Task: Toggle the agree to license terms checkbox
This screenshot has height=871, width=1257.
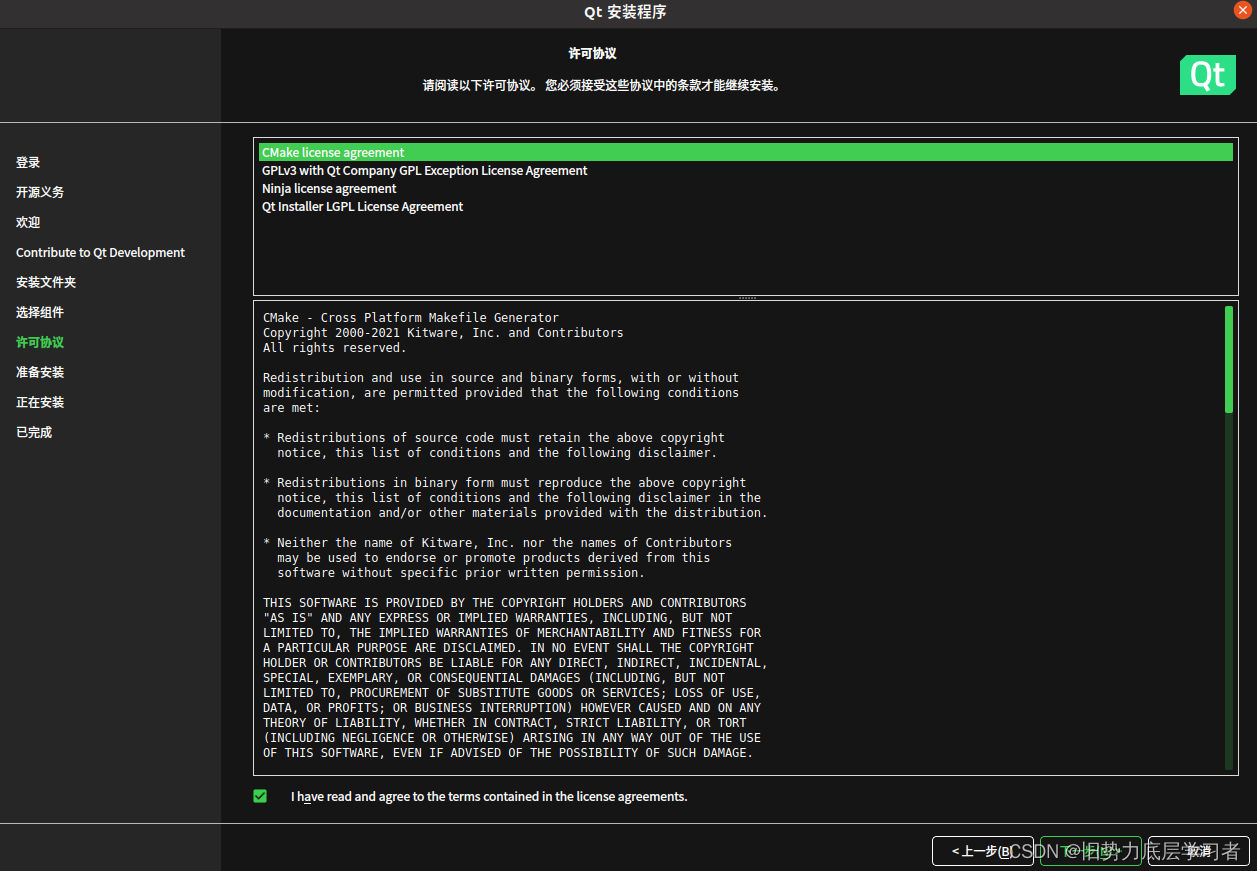Action: [260, 796]
